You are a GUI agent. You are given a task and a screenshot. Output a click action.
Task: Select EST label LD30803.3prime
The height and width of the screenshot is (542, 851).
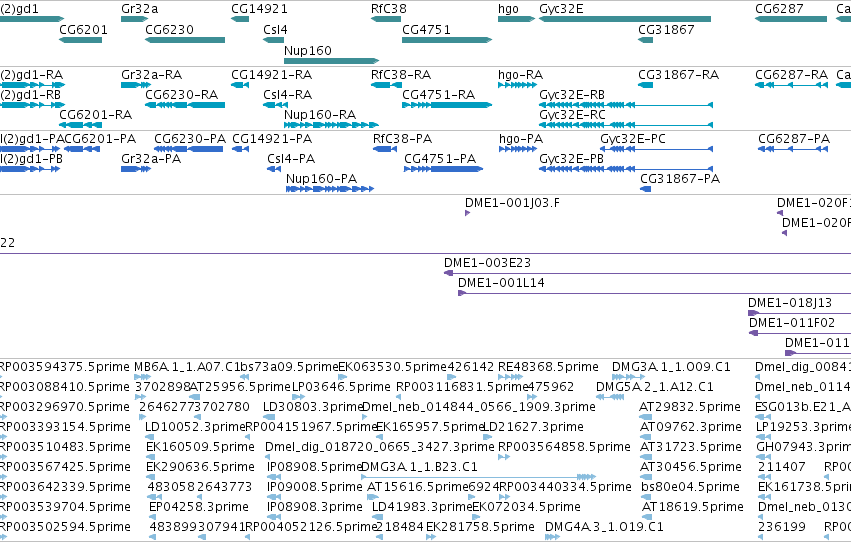[312, 407]
